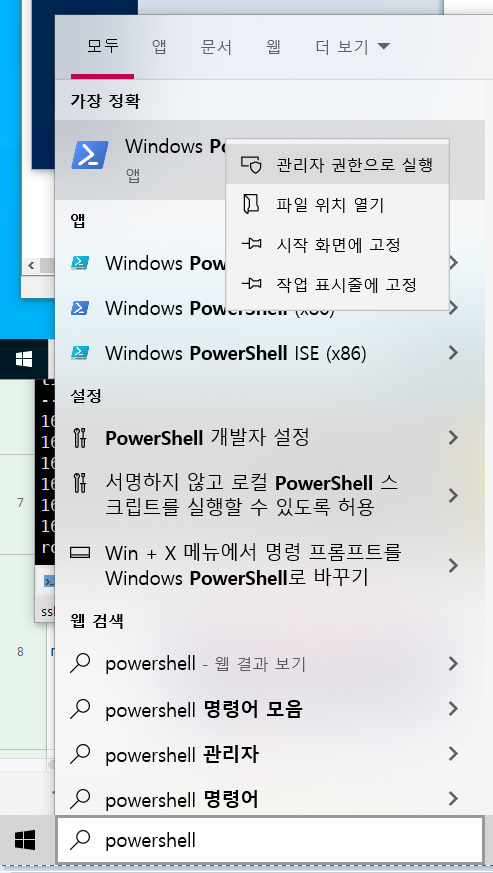The image size is (493, 873).
Task: Switch to the 문서 tab
Action: coord(216,47)
